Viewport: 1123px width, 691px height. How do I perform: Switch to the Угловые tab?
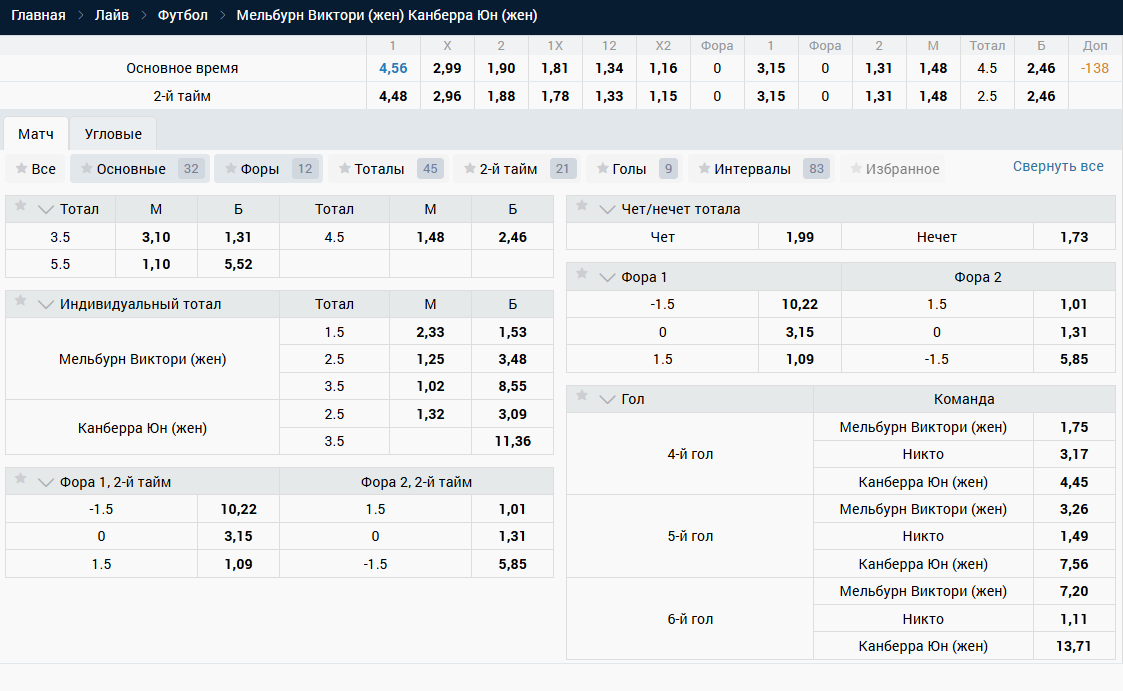point(113,134)
